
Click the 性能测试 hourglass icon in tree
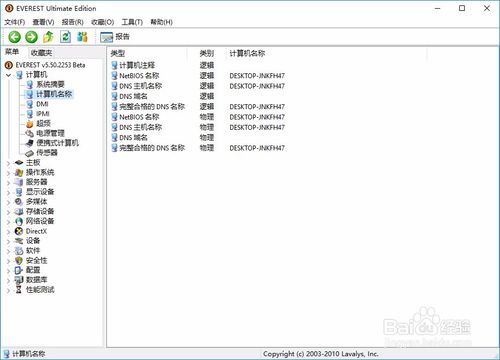tap(19, 290)
